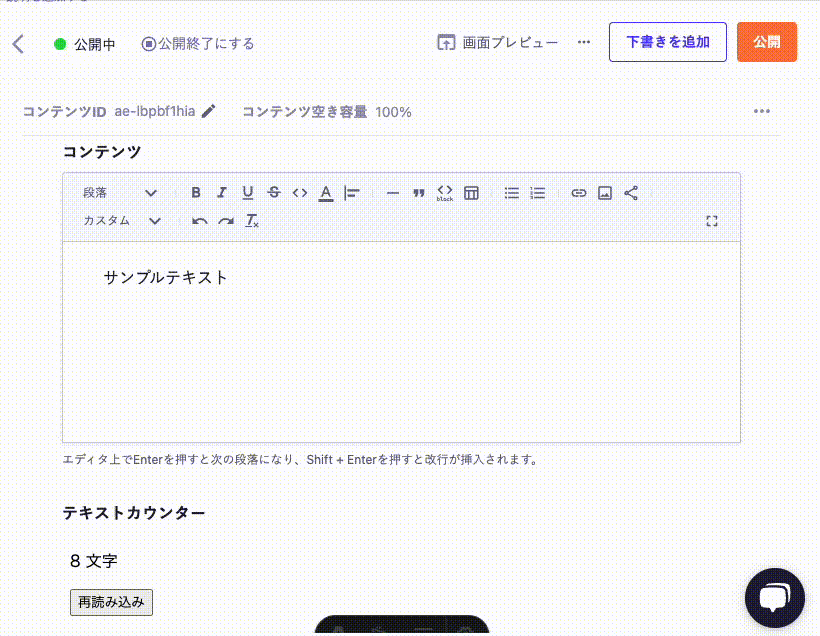Expand editor to fullscreen
This screenshot has width=820, height=636.
[x=712, y=221]
